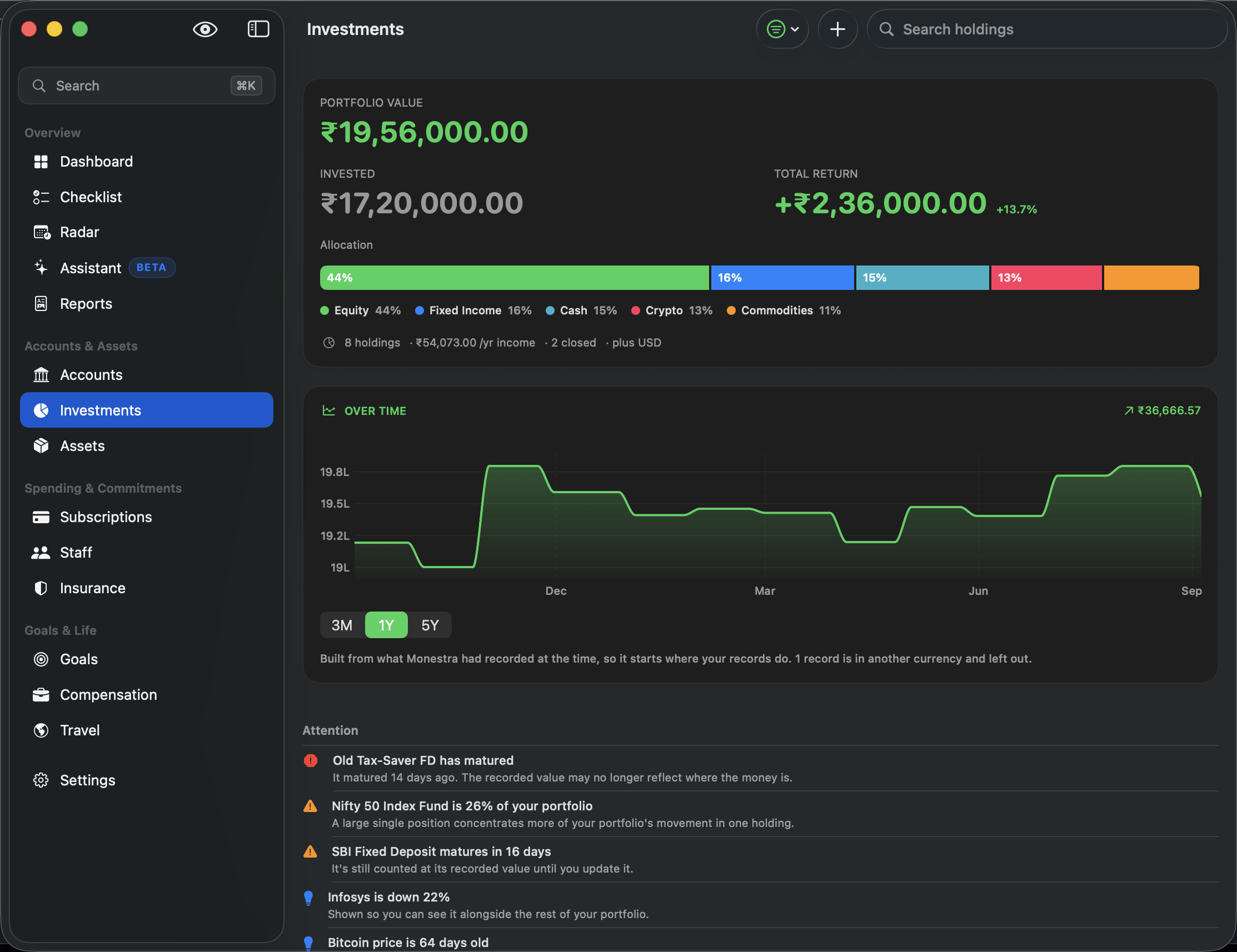The height and width of the screenshot is (952, 1237).
Task: Open SBI Fixed Deposit matures alert
Action: coord(760,859)
